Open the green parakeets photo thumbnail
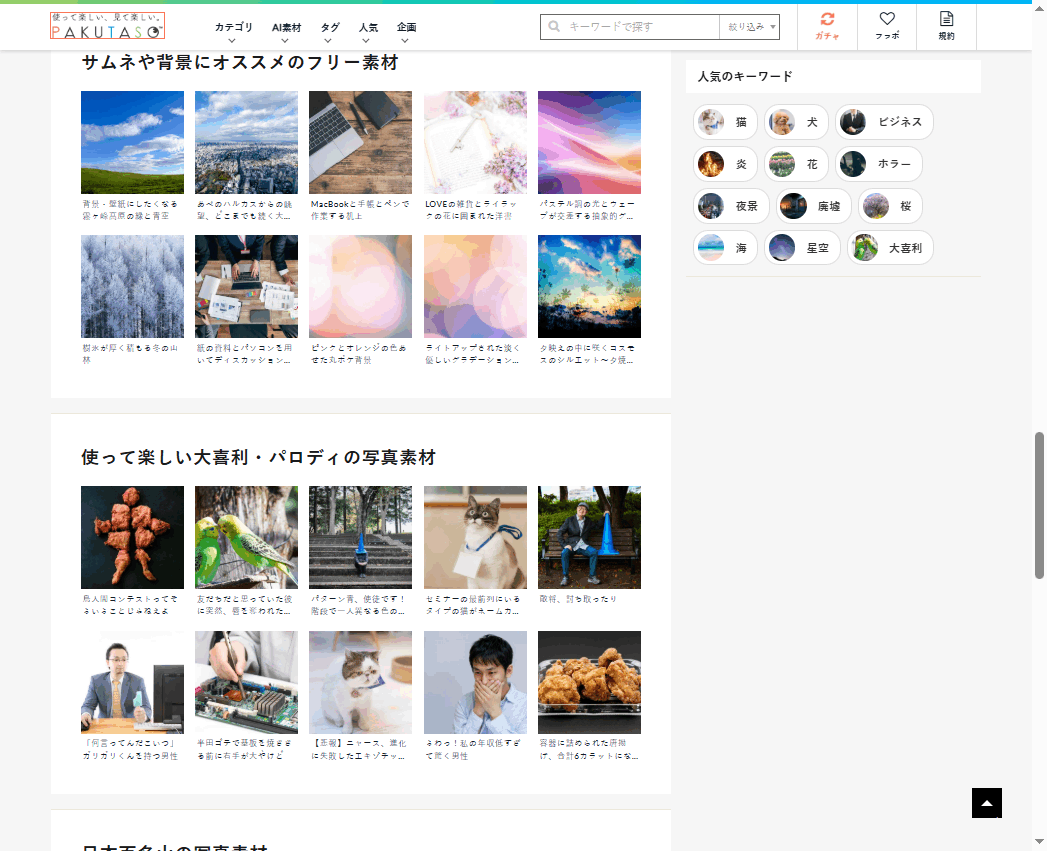This screenshot has height=851, width=1047. coord(246,537)
